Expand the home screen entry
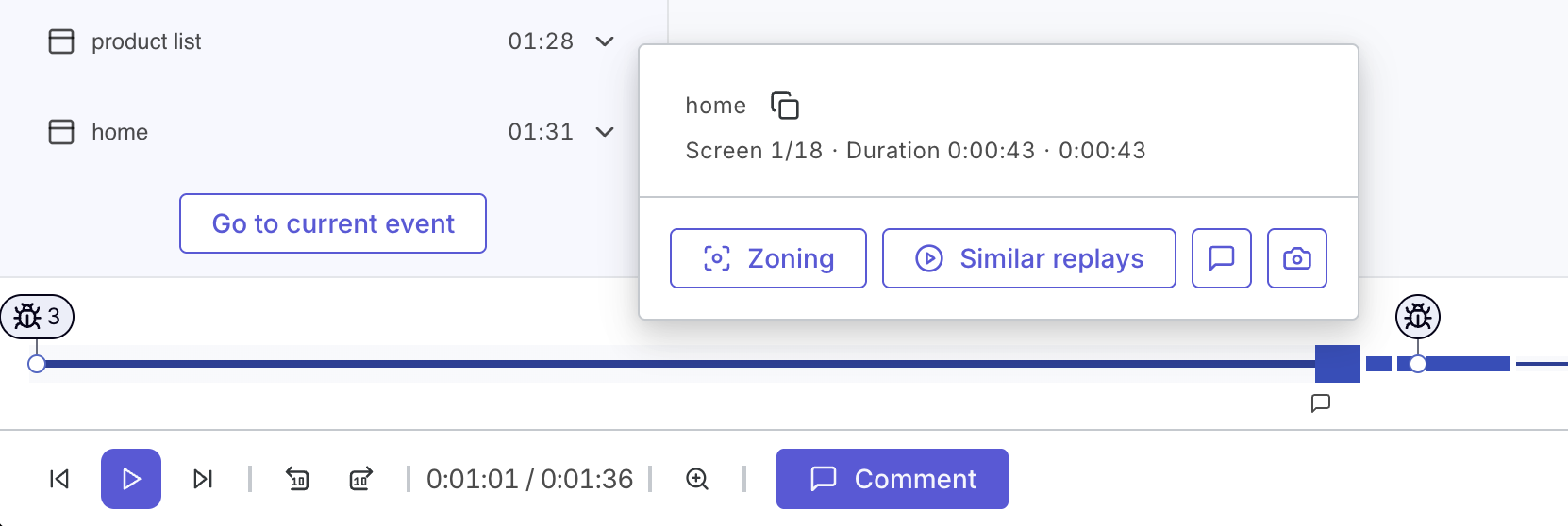The image size is (1568, 526). pyautogui.click(x=605, y=132)
